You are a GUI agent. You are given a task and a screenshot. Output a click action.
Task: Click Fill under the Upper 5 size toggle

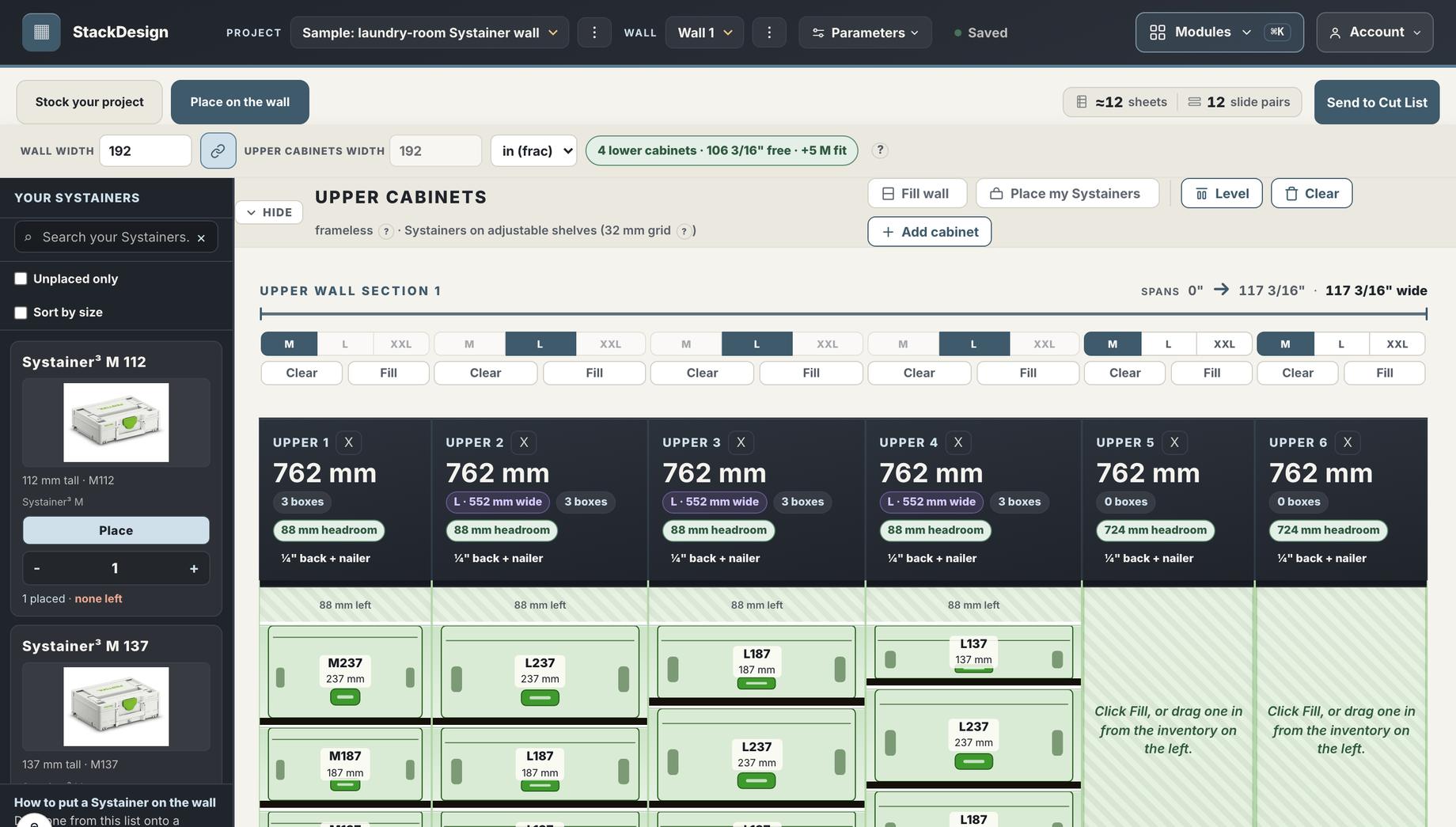click(1211, 373)
